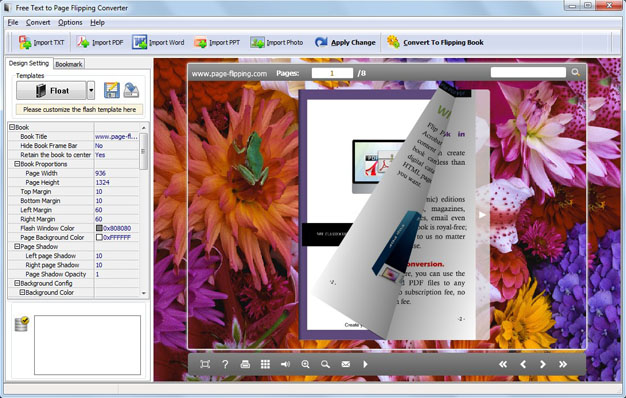Select the Design Setting tab
Viewport: 626px width, 398px height.
click(x=29, y=63)
